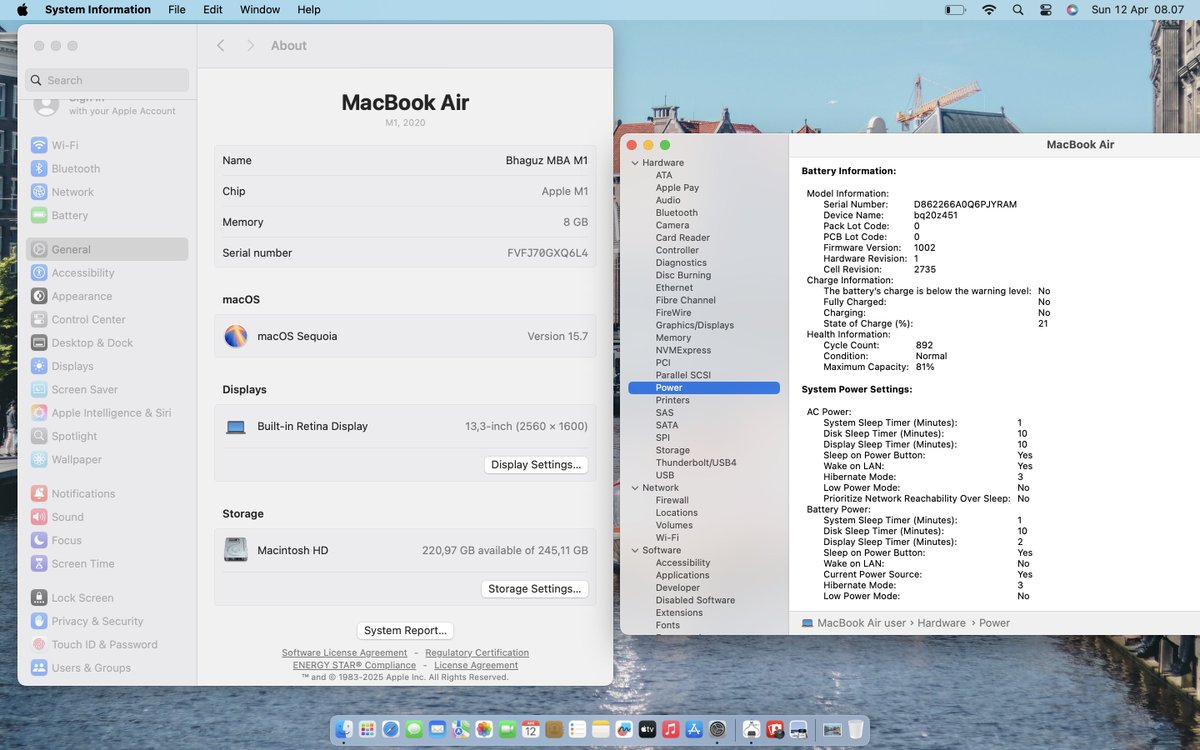
Task: Open Control Center in menu bar
Action: pyautogui.click(x=1046, y=9)
